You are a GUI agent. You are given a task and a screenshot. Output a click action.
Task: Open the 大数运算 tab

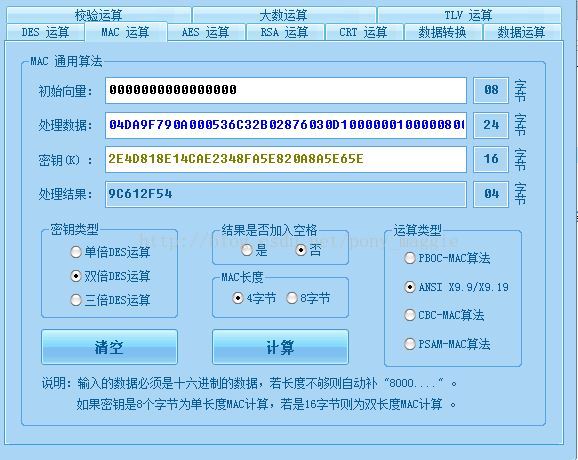pos(284,15)
